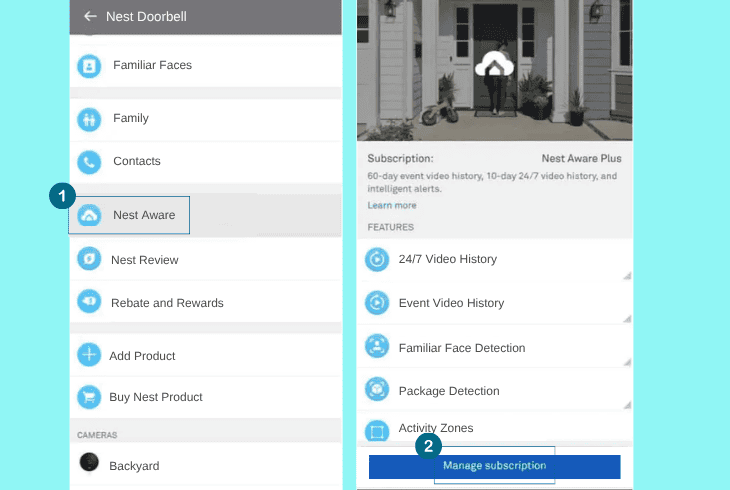
Task: Expand the 24/7 Video History row corner
Action: (x=627, y=276)
